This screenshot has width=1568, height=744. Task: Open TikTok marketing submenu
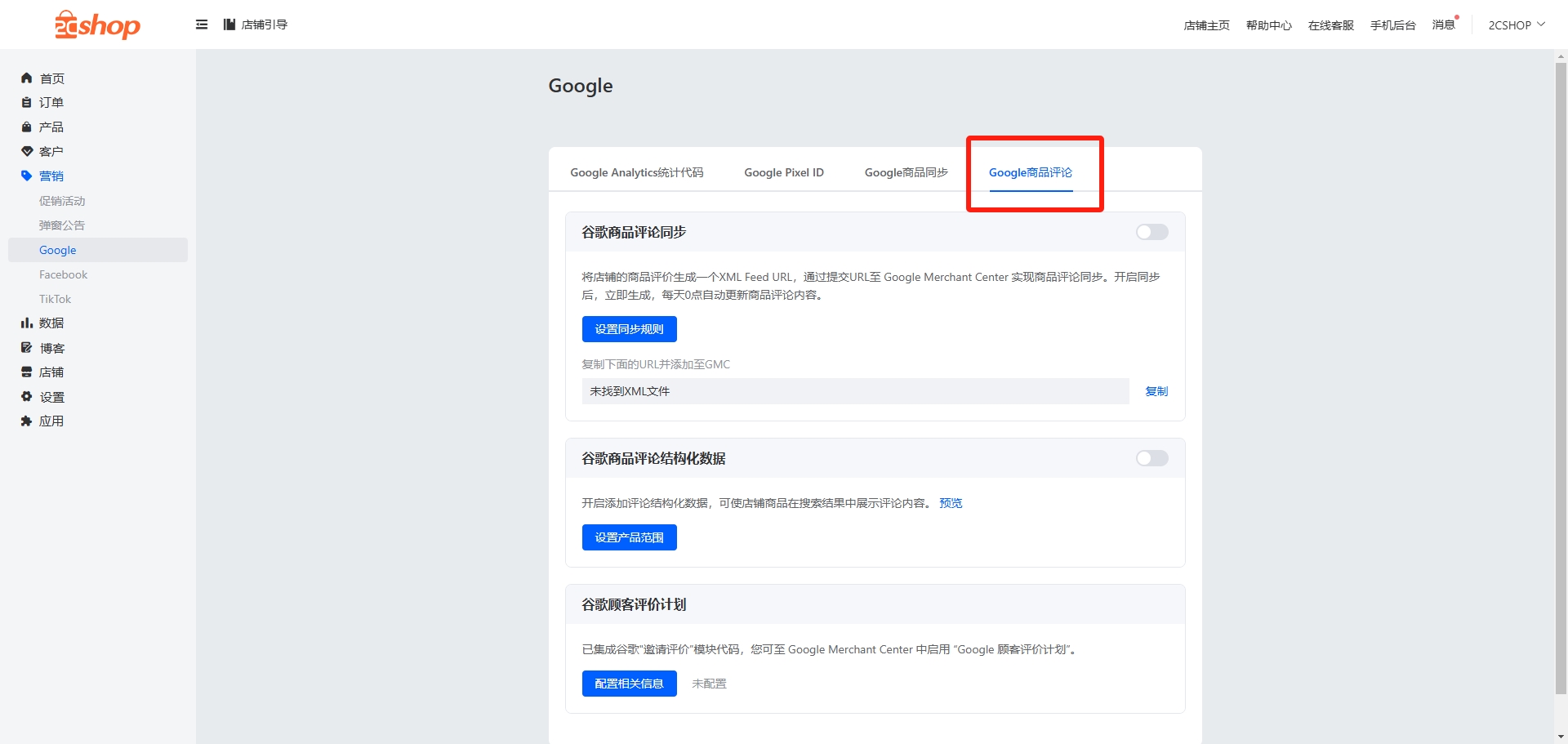pos(55,299)
